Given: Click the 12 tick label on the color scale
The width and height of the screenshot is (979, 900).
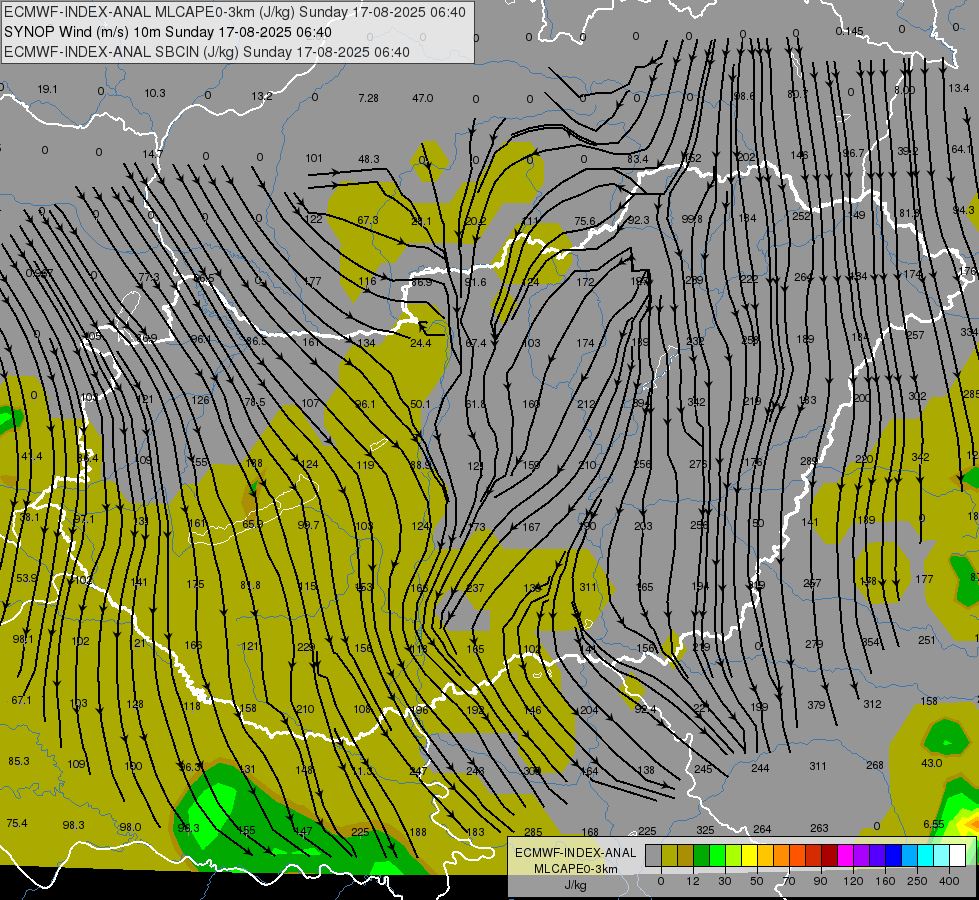Looking at the screenshot, I should (693, 881).
